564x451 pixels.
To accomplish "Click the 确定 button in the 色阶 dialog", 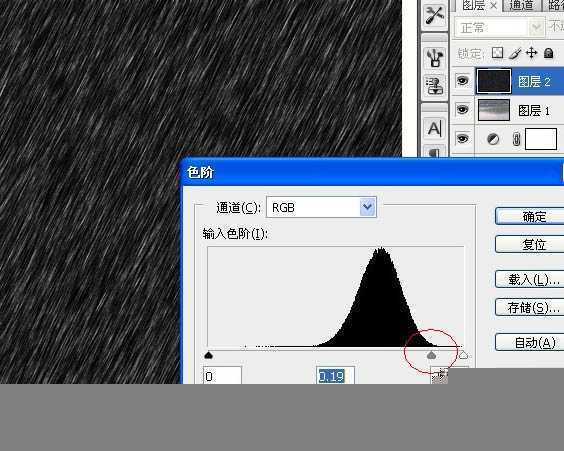I will [x=530, y=216].
